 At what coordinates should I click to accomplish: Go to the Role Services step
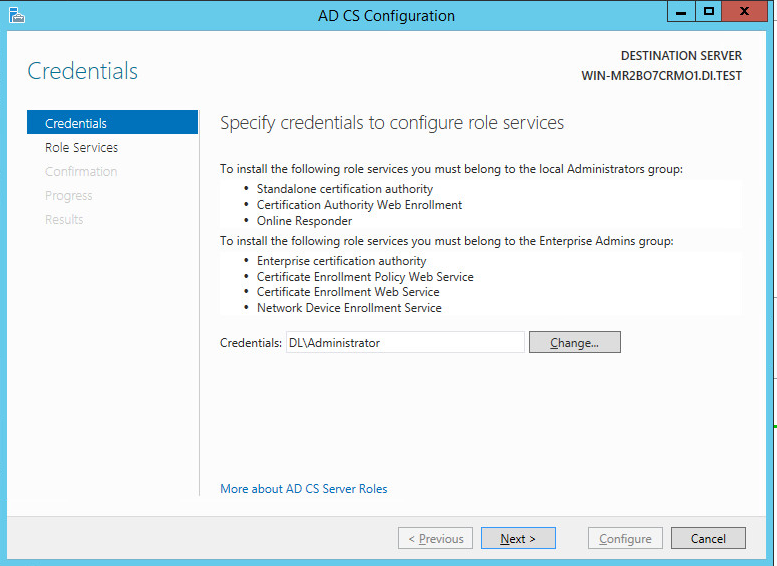point(81,147)
